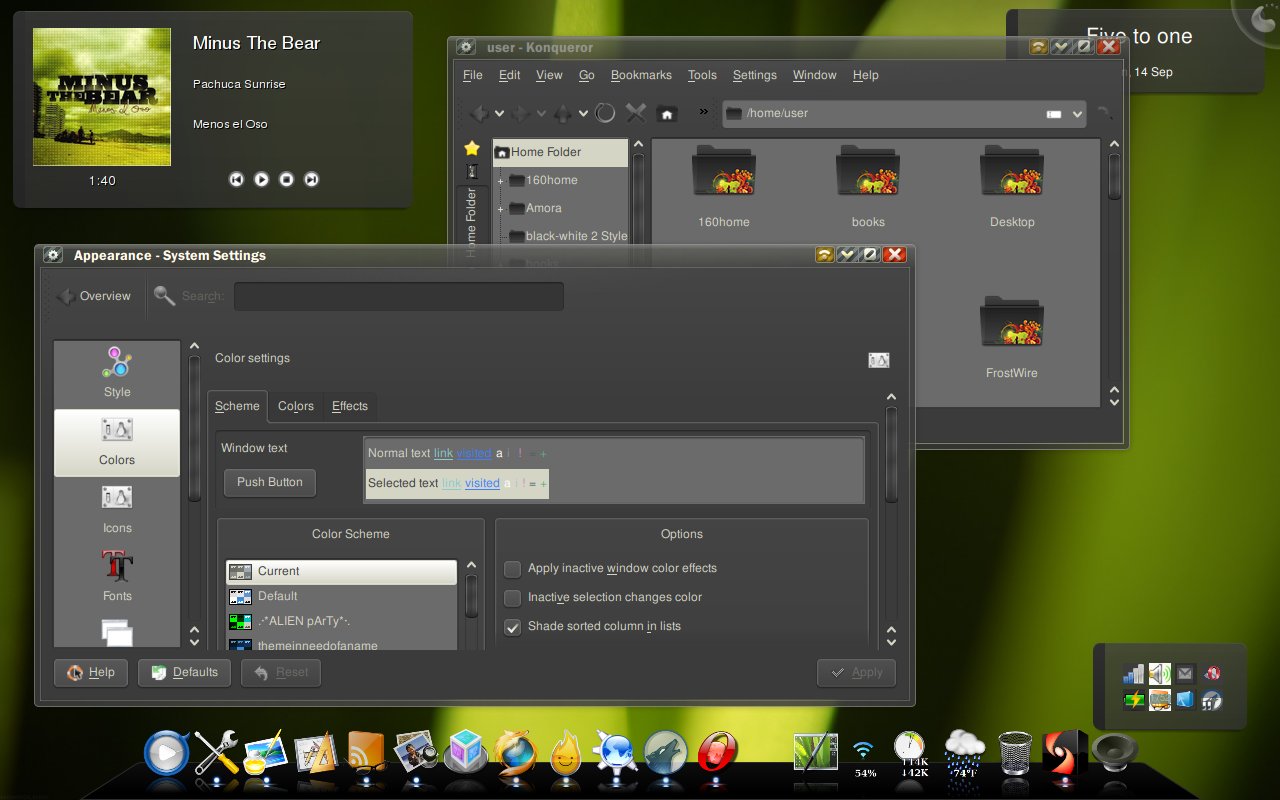Open the Desktop folder icon
Screen dimensions: 1280x800
pos(1012,172)
